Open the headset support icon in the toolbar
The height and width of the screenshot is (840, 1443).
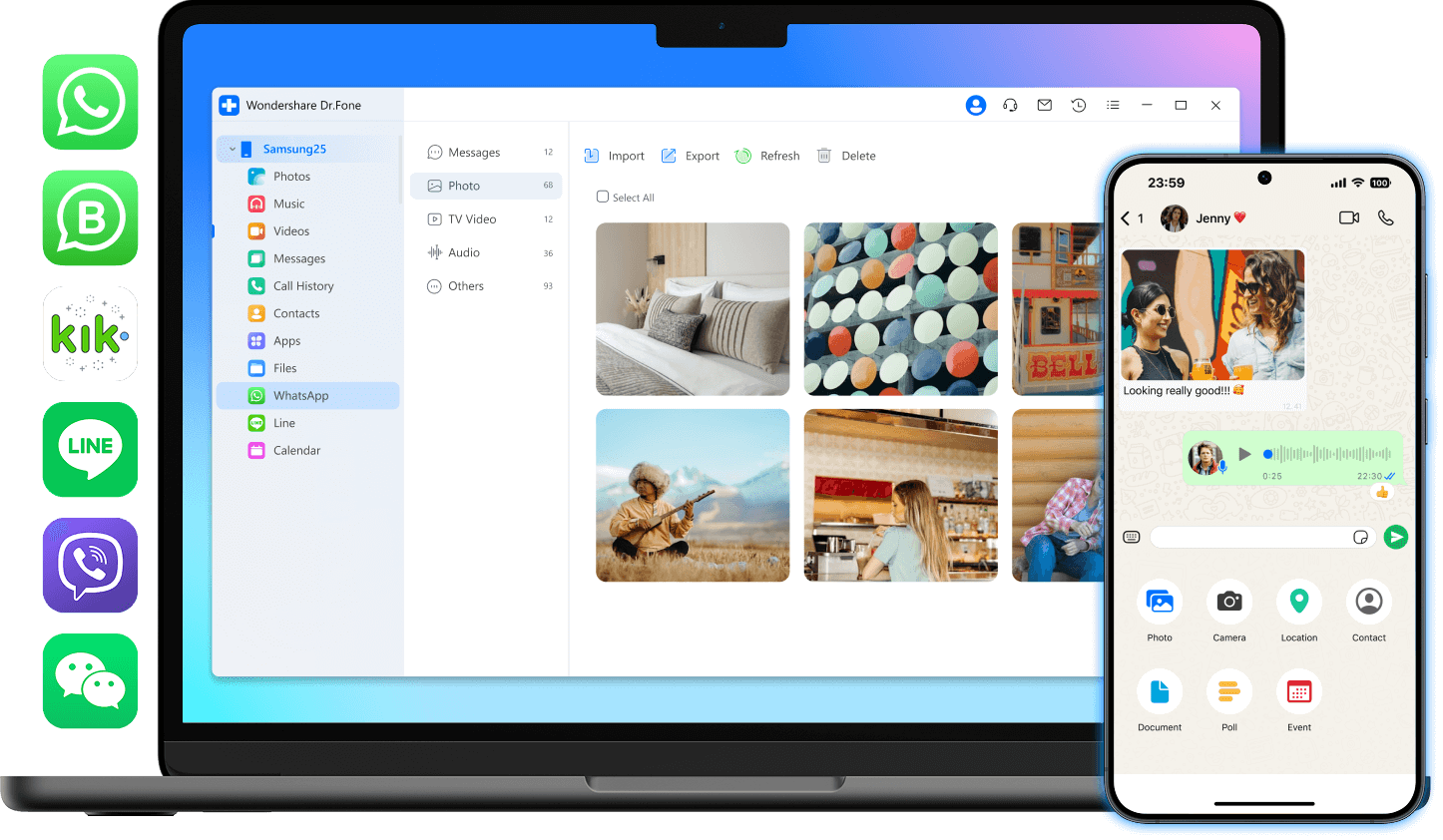click(1010, 105)
